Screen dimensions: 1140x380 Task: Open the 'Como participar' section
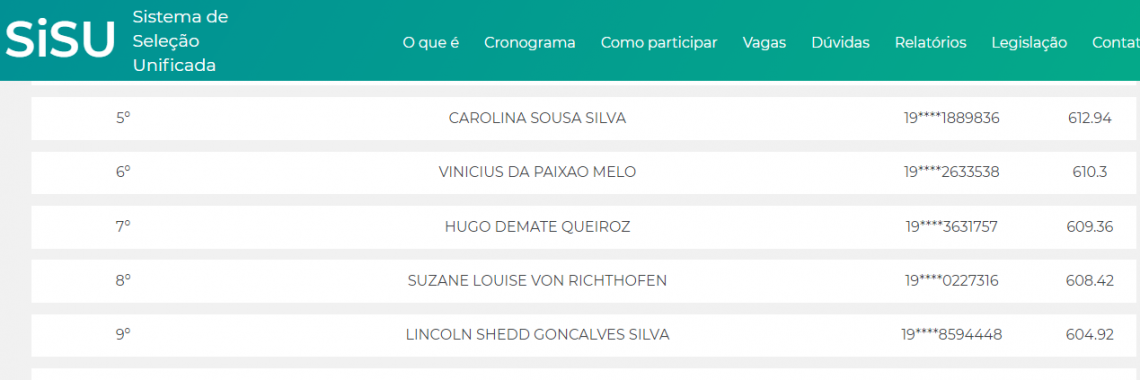click(659, 43)
